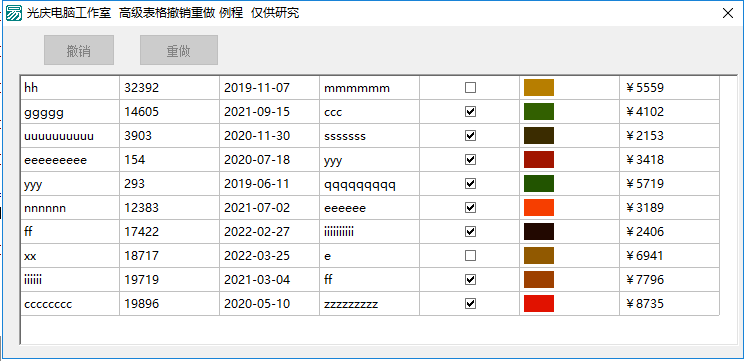The height and width of the screenshot is (361, 746).
Task: Select the cell containing sssssss
Action: [x=369, y=136]
